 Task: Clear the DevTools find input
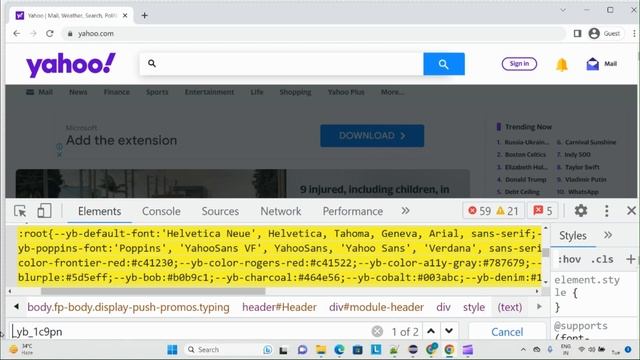pos(377,331)
